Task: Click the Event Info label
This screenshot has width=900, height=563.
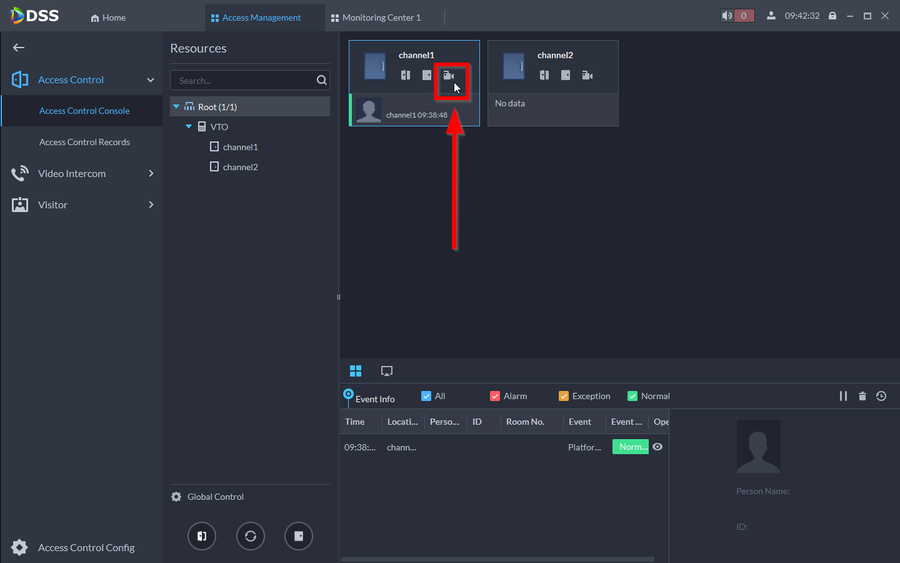Action: [375, 399]
